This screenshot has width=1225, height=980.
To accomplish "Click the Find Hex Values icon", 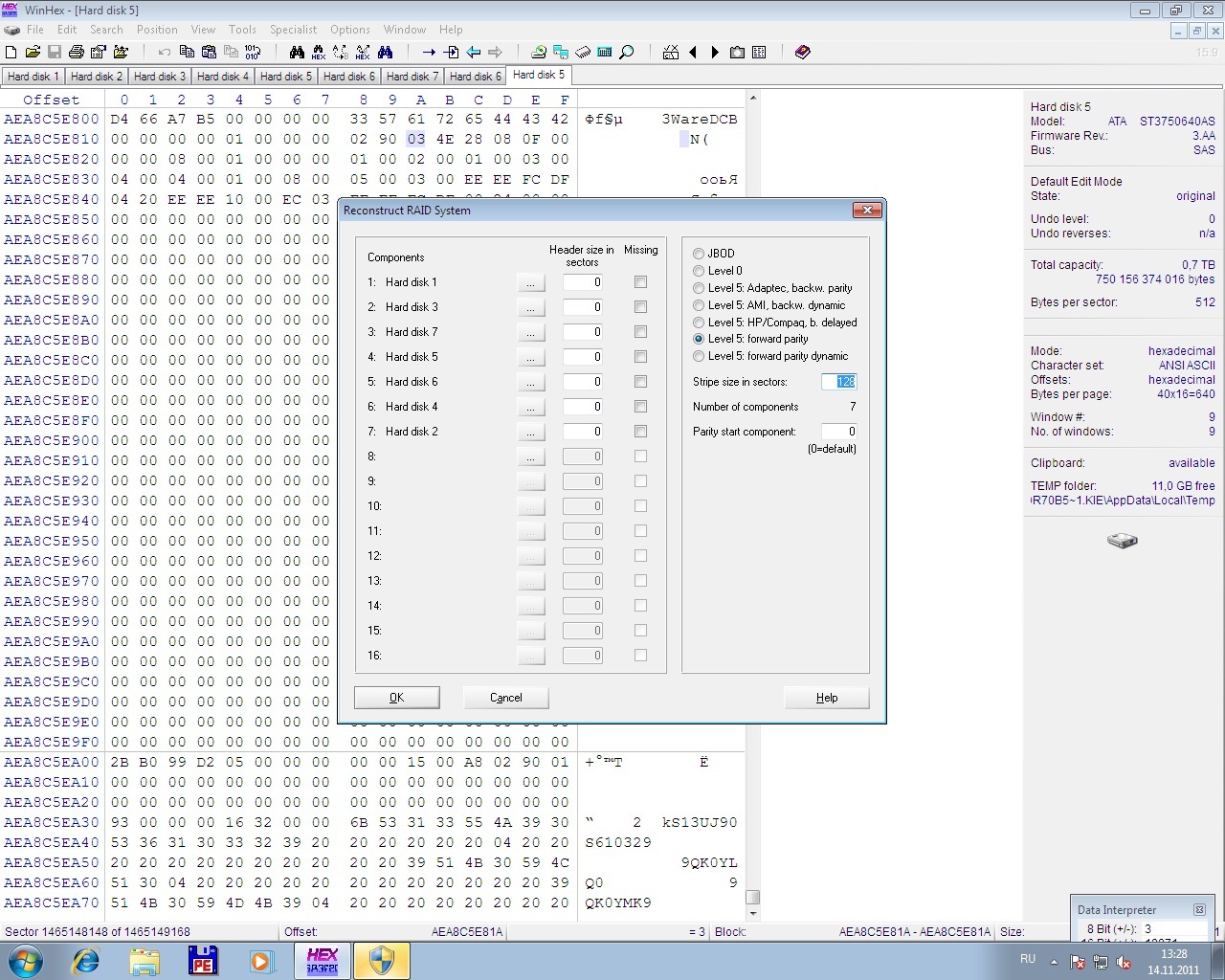I will point(319,52).
